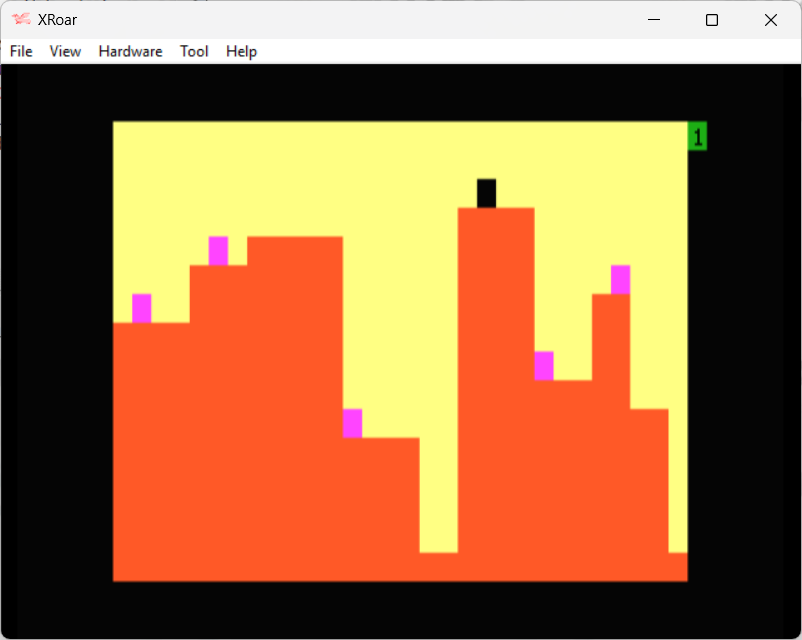Click the XRoar window title text
802x640 pixels.
pyautogui.click(x=57, y=19)
